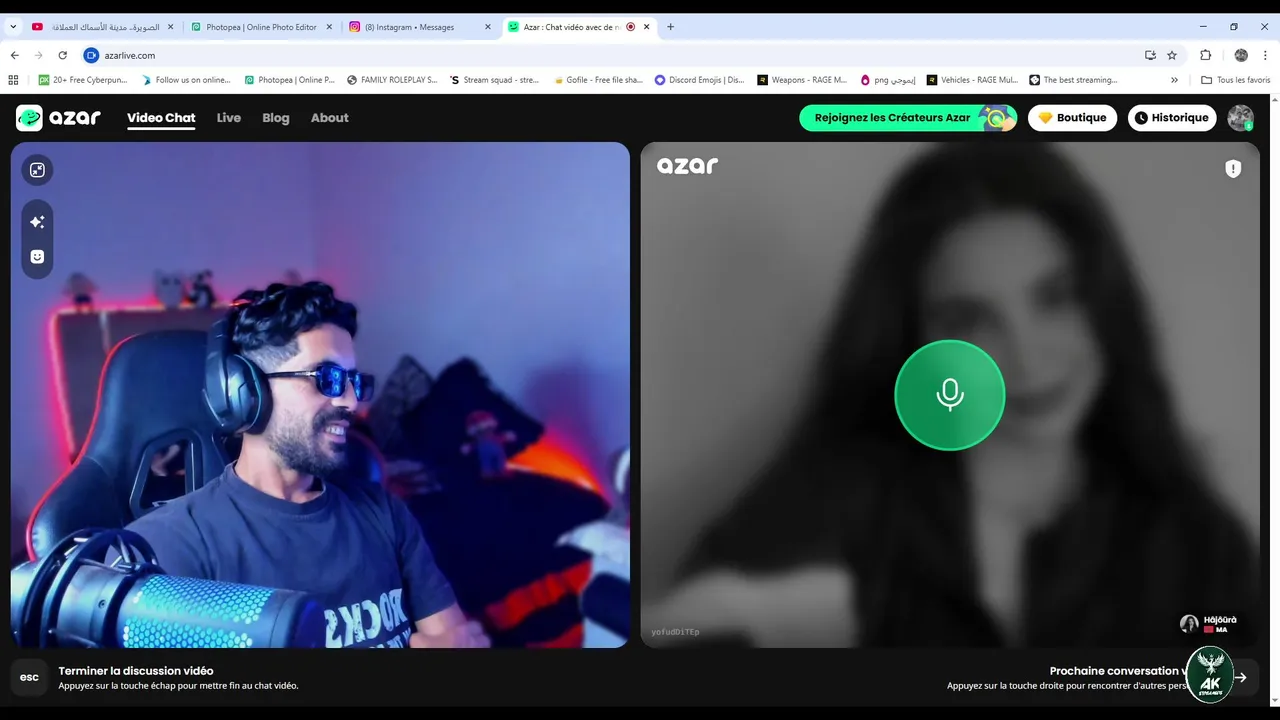Screen dimensions: 1280x720
Task: Switch to the Live tab
Action: [x=229, y=118]
